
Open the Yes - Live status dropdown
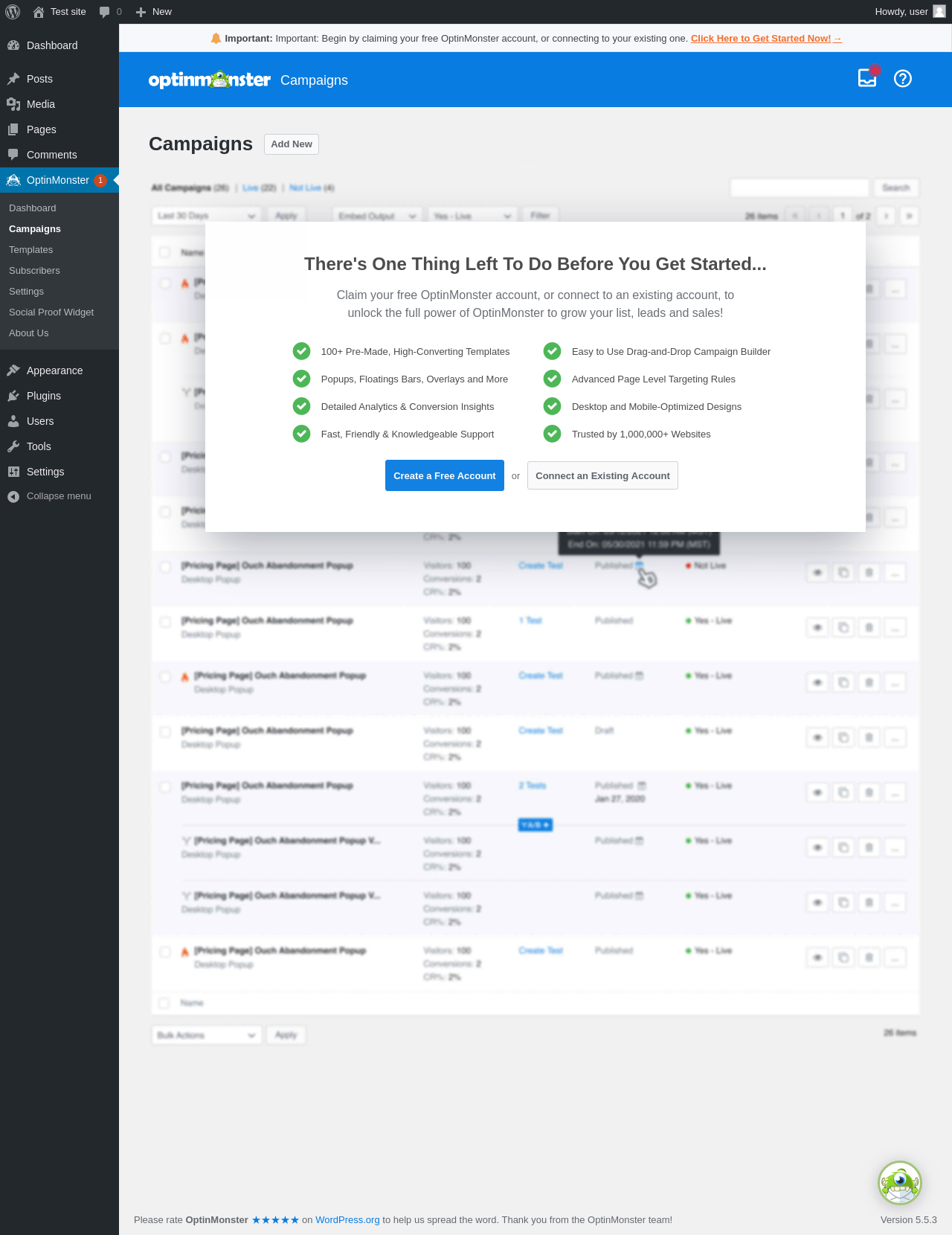pos(472,216)
